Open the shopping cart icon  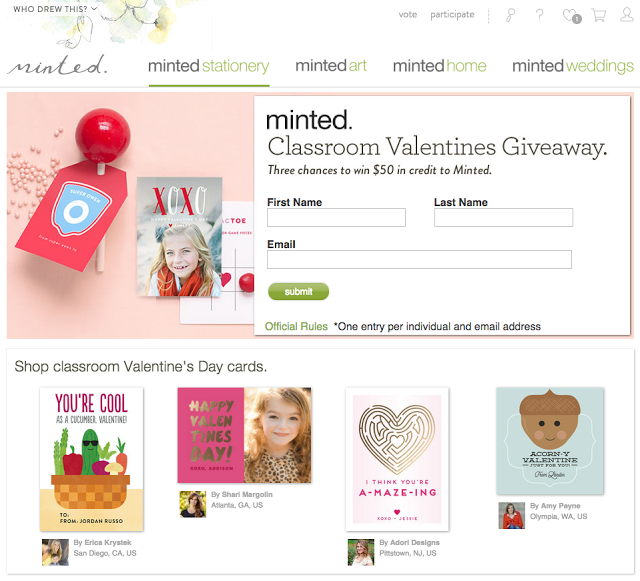(x=598, y=15)
